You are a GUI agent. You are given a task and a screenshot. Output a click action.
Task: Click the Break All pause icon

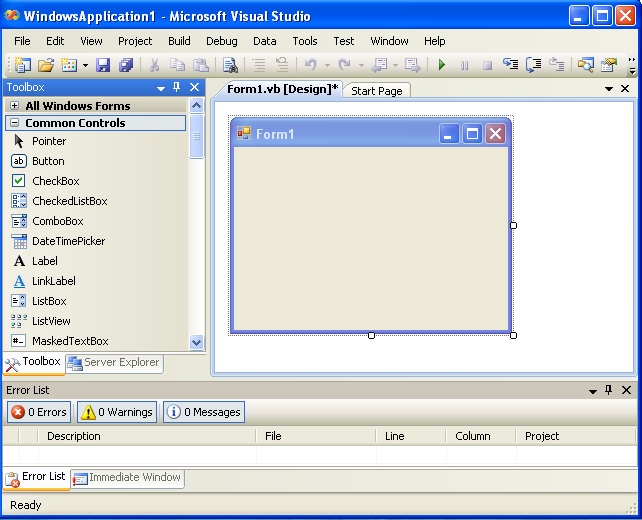coord(465,65)
